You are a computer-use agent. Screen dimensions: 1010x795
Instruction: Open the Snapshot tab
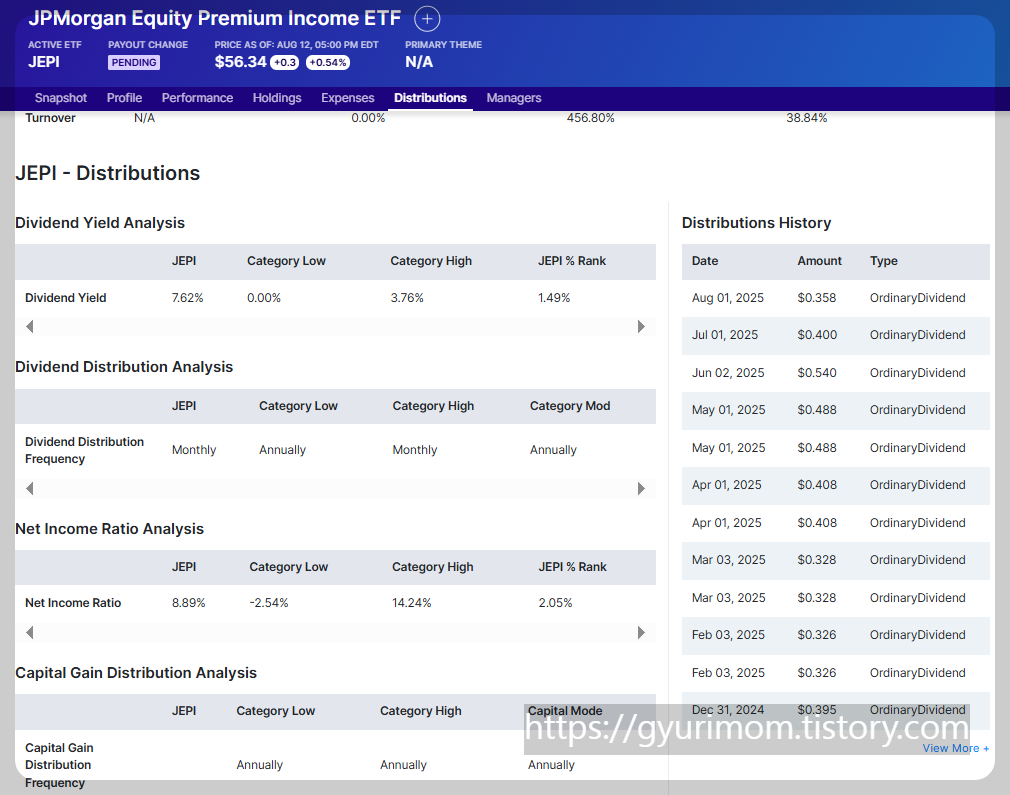(61, 98)
